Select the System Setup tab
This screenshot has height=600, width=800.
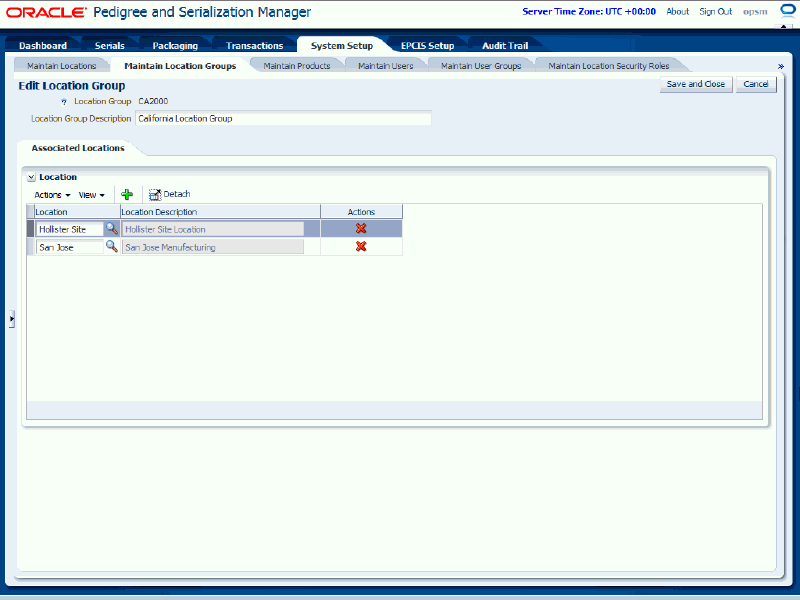pyautogui.click(x=342, y=45)
